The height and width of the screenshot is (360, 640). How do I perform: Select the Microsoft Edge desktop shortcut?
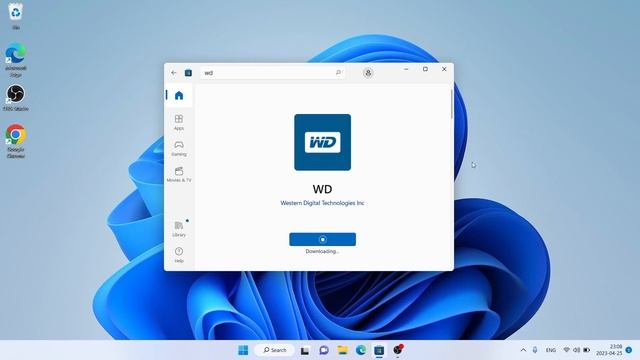(16, 60)
